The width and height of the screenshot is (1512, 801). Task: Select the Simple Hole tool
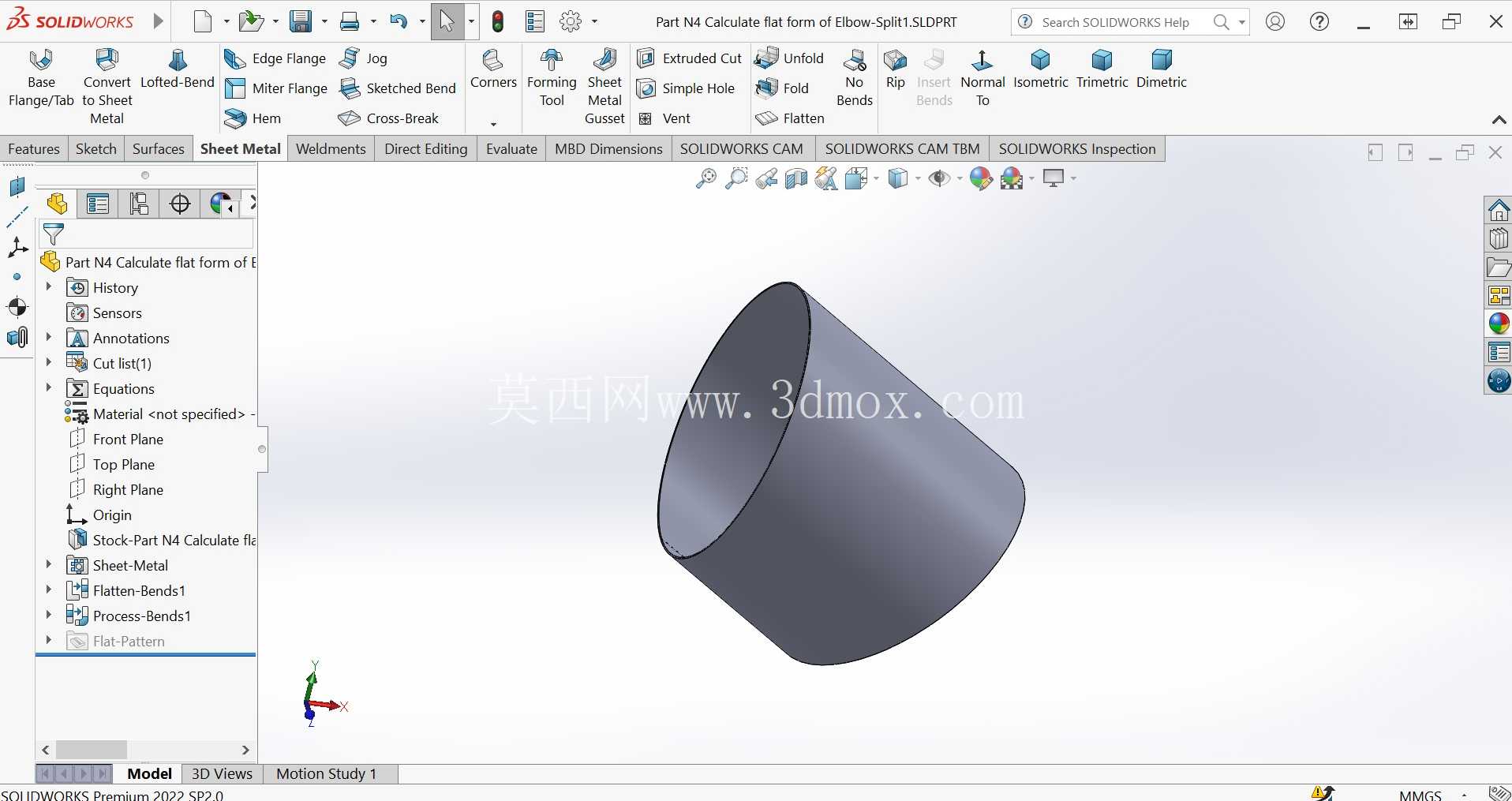pos(686,88)
